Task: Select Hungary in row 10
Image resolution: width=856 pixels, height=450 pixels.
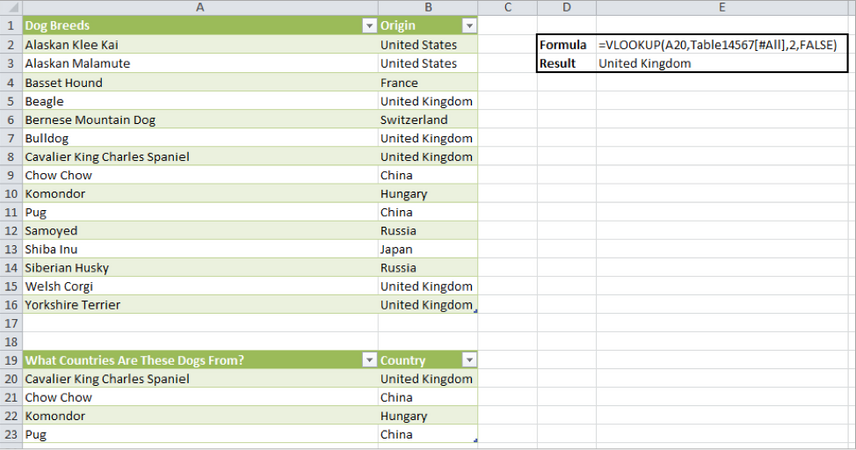Action: tap(428, 194)
